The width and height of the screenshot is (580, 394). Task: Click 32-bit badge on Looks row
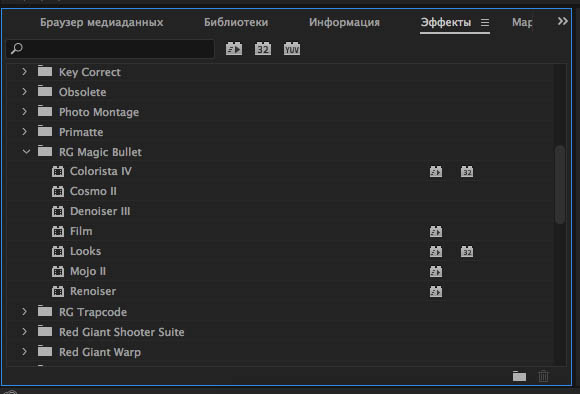[467, 252]
